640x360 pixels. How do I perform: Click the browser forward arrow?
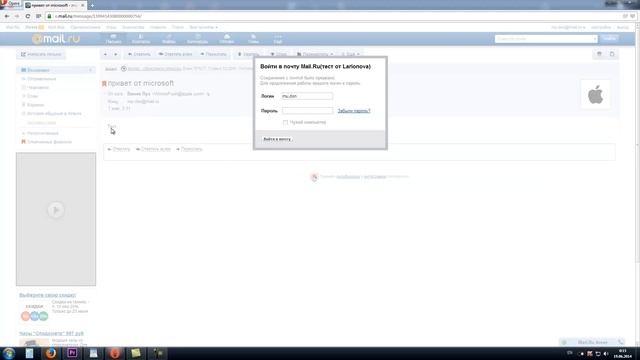pyautogui.click(x=17, y=16)
